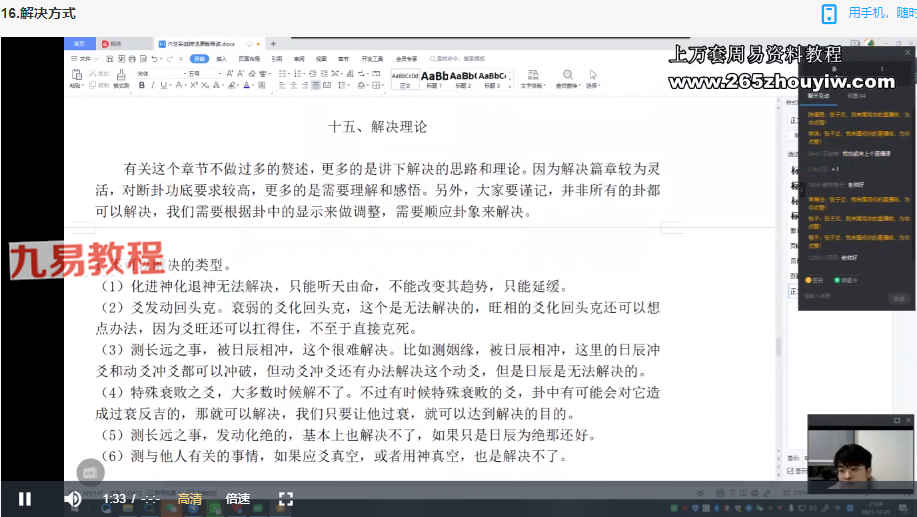This screenshot has height=517, width=917.
Task: Open a new tab with plus button
Action: click(273, 44)
